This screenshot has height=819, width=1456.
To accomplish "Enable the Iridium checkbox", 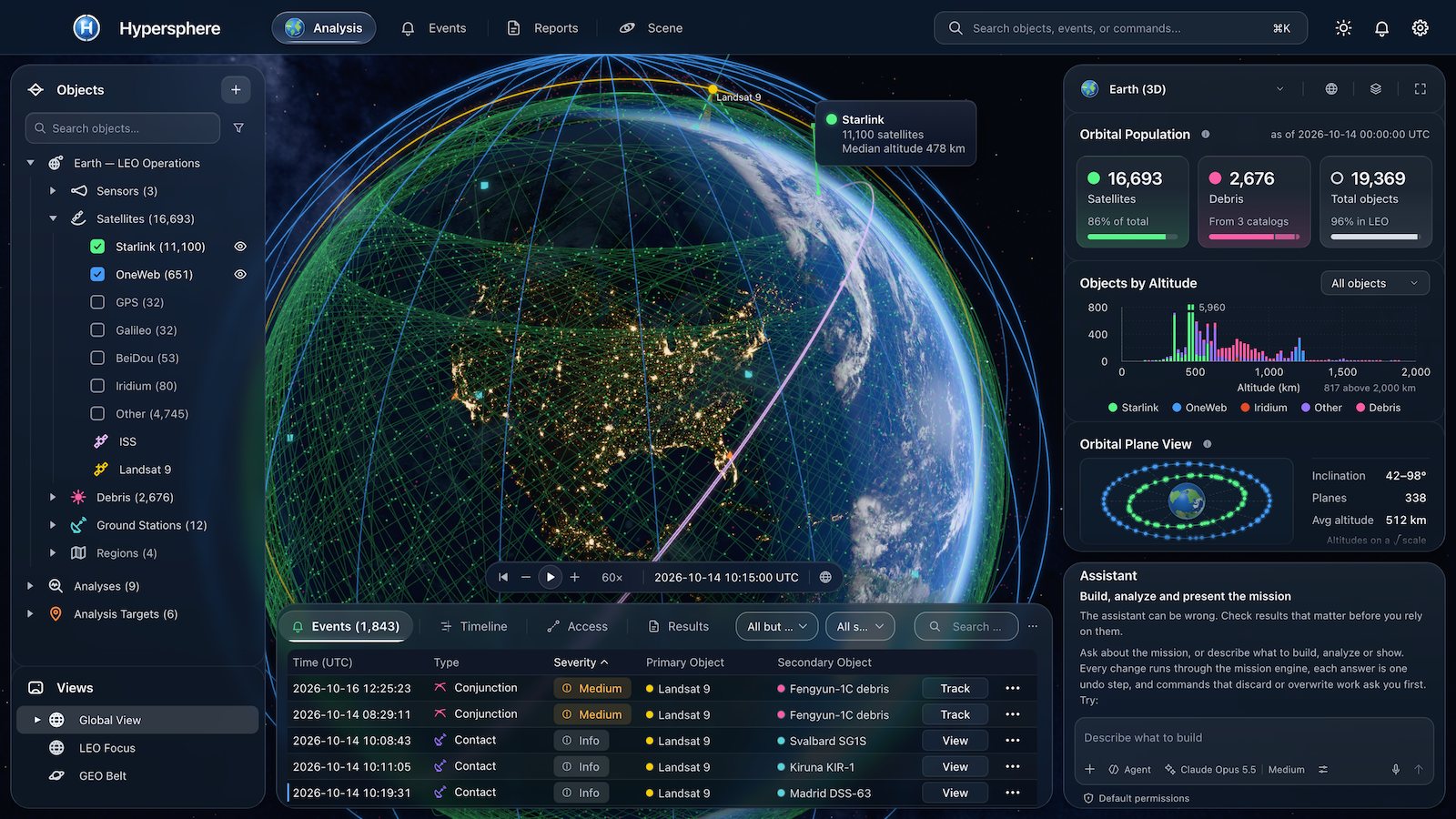I will click(97, 386).
